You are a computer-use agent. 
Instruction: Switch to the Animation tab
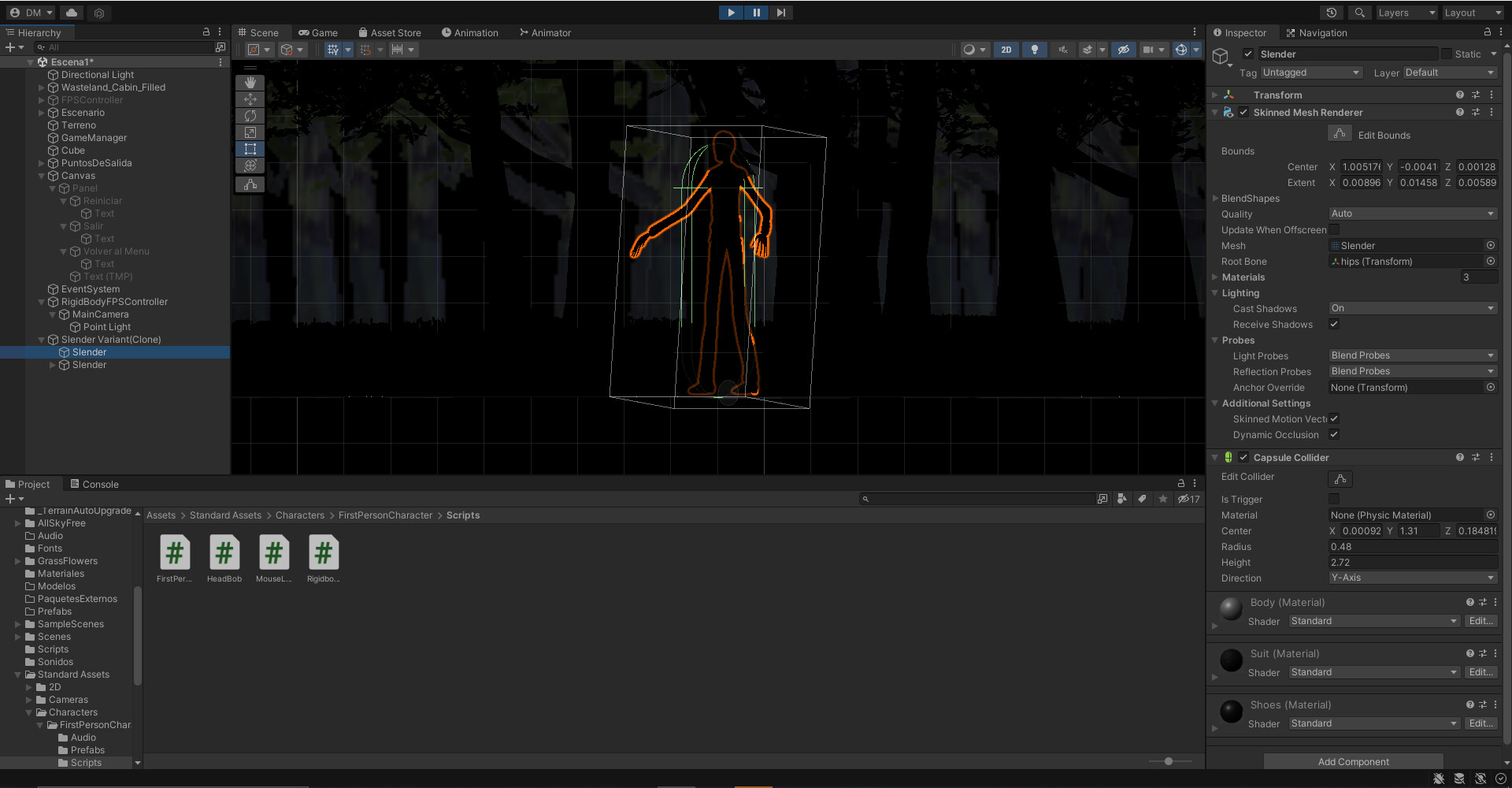[x=470, y=32]
